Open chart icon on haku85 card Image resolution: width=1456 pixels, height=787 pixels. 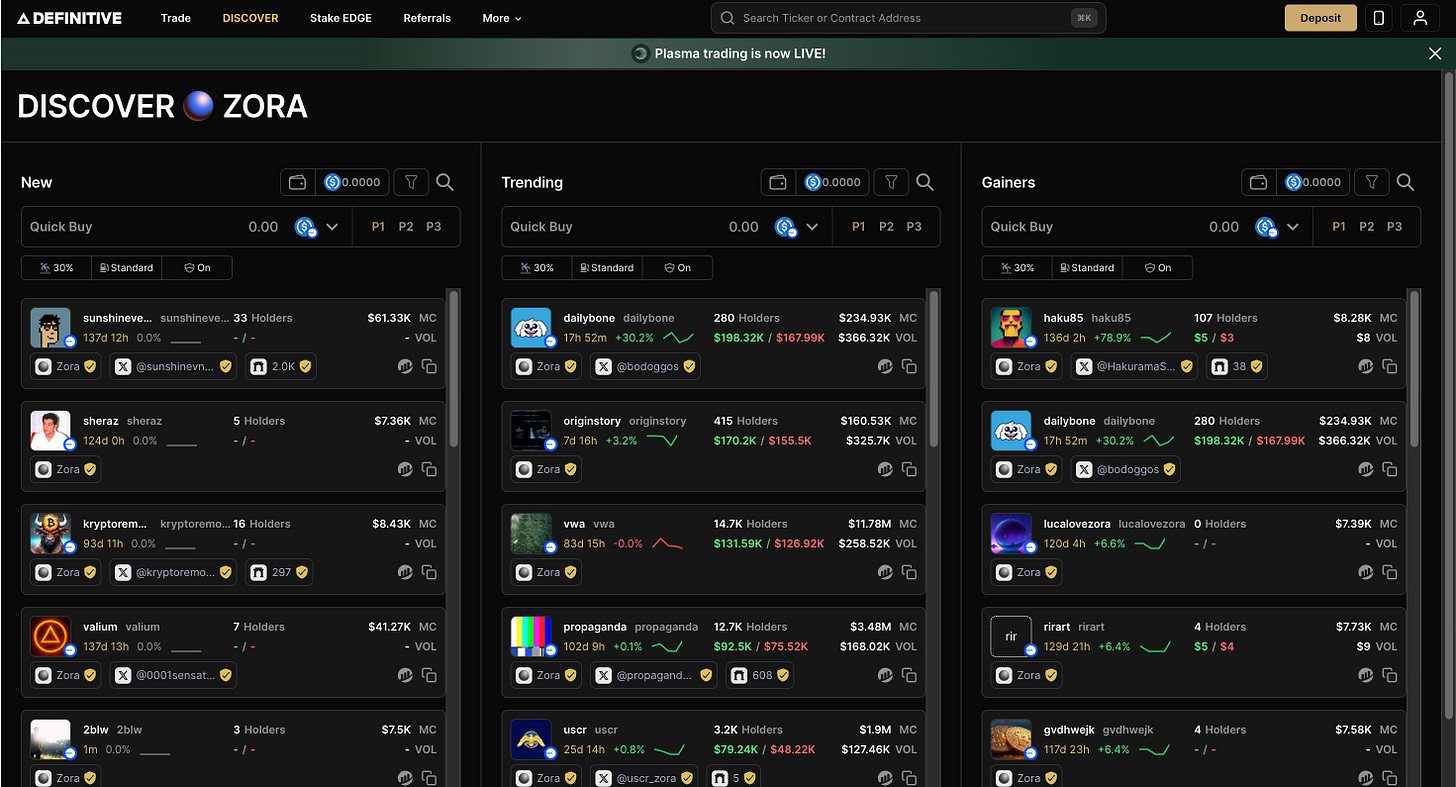[1365, 366]
